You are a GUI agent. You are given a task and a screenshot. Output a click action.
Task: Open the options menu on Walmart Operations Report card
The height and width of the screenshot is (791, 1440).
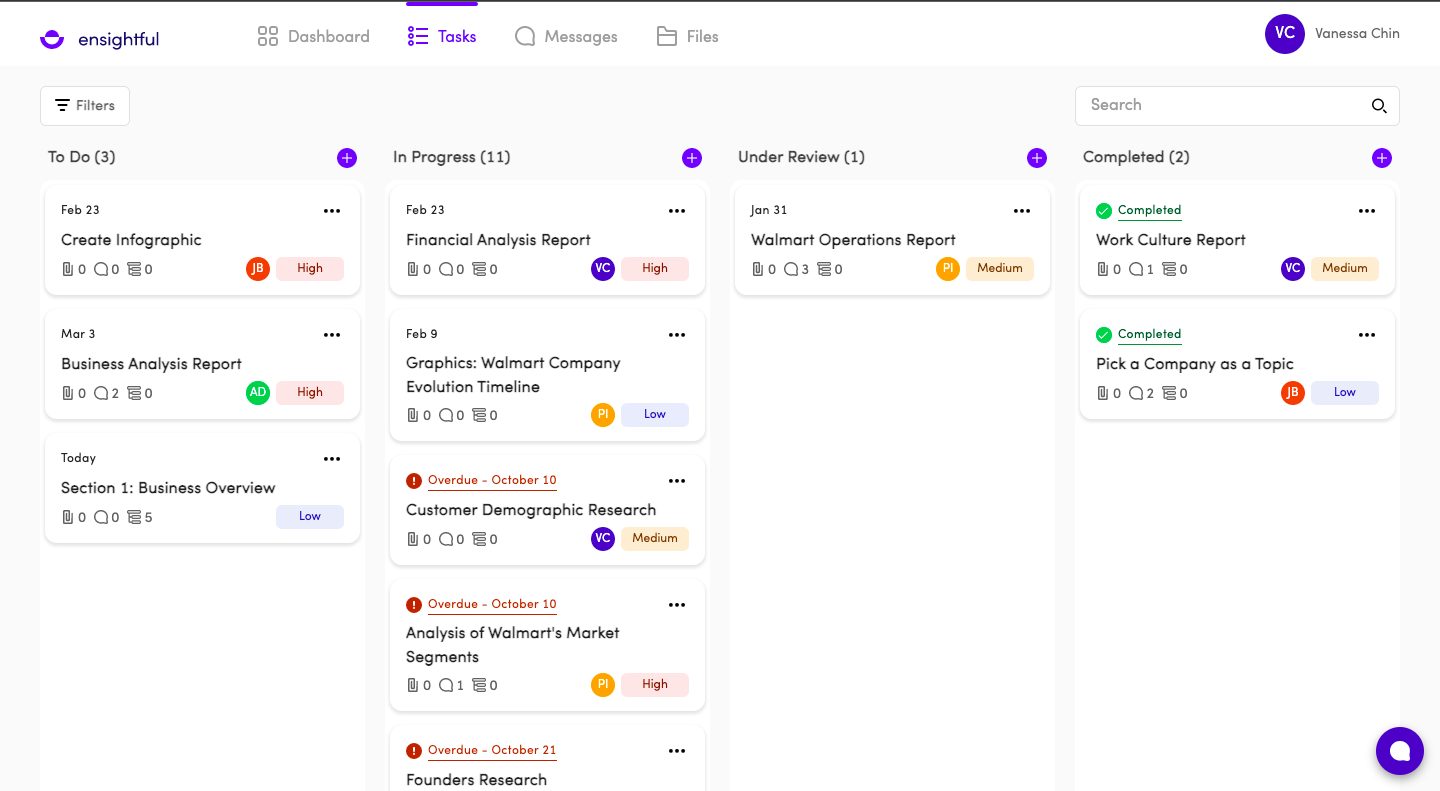tap(1022, 210)
